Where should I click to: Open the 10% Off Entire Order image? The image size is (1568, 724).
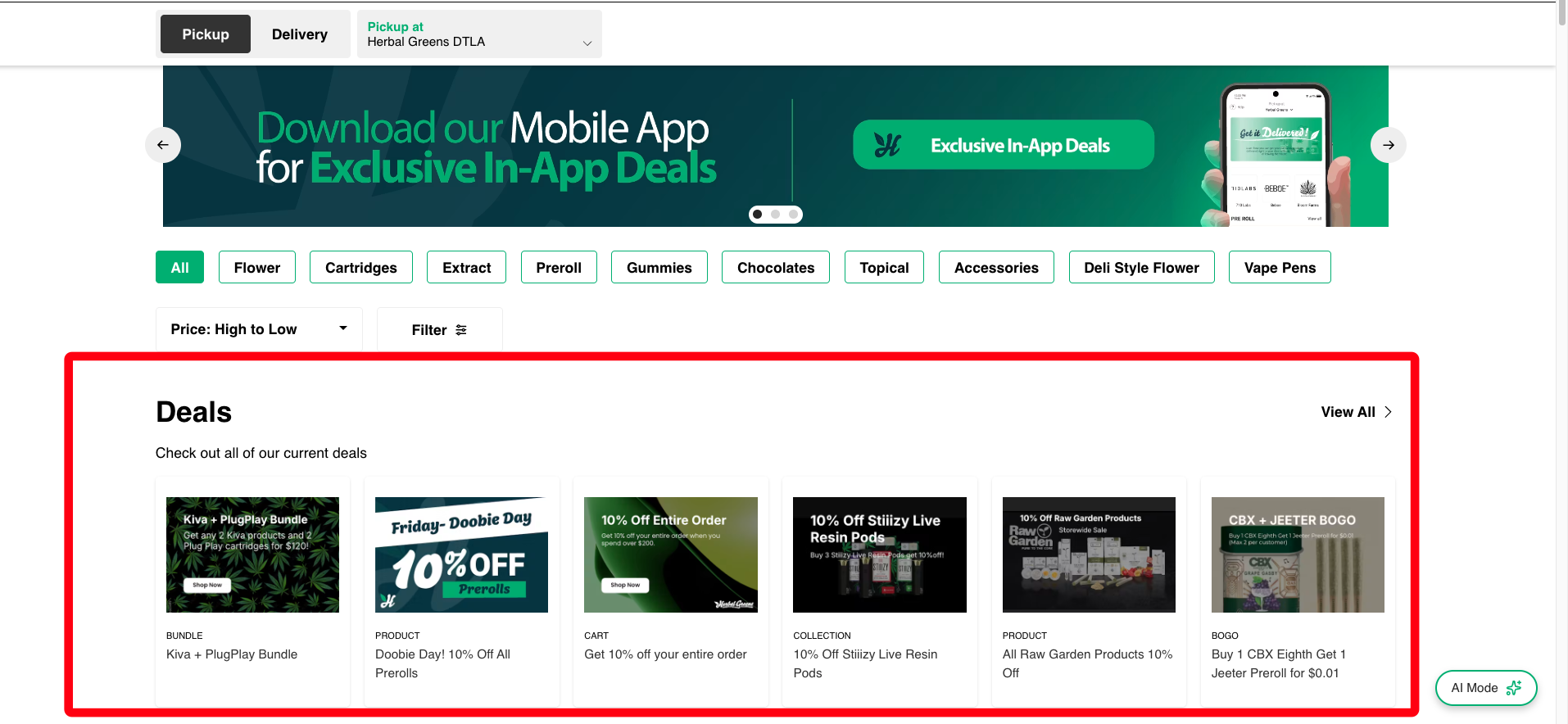[671, 554]
